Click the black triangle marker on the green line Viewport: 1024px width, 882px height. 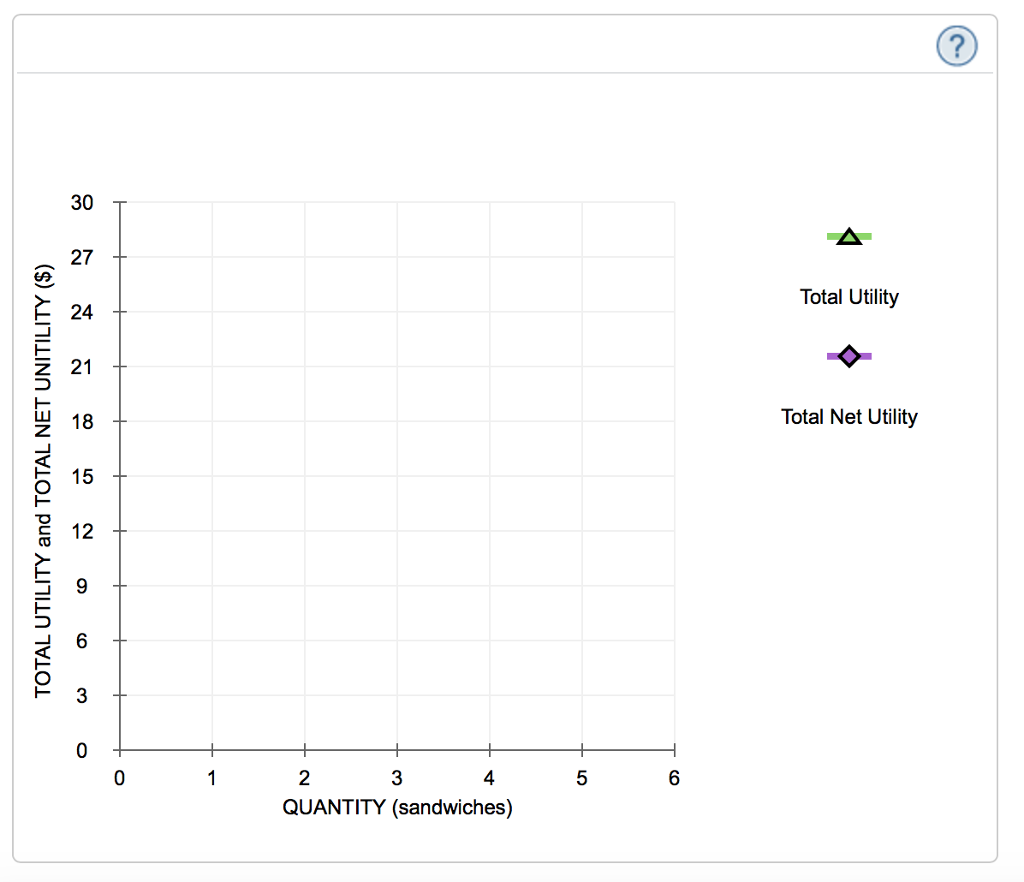(848, 235)
